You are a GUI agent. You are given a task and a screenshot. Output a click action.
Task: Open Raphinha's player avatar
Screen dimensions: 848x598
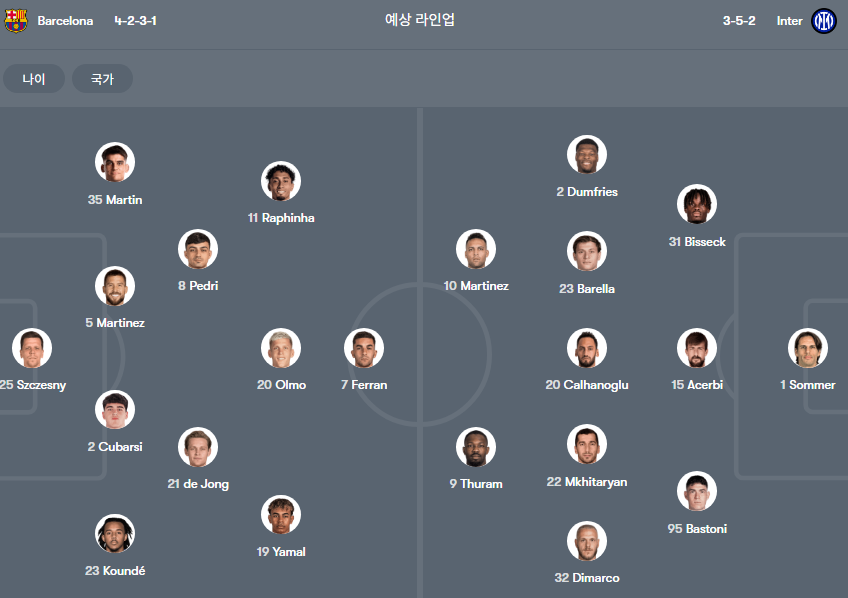(281, 181)
